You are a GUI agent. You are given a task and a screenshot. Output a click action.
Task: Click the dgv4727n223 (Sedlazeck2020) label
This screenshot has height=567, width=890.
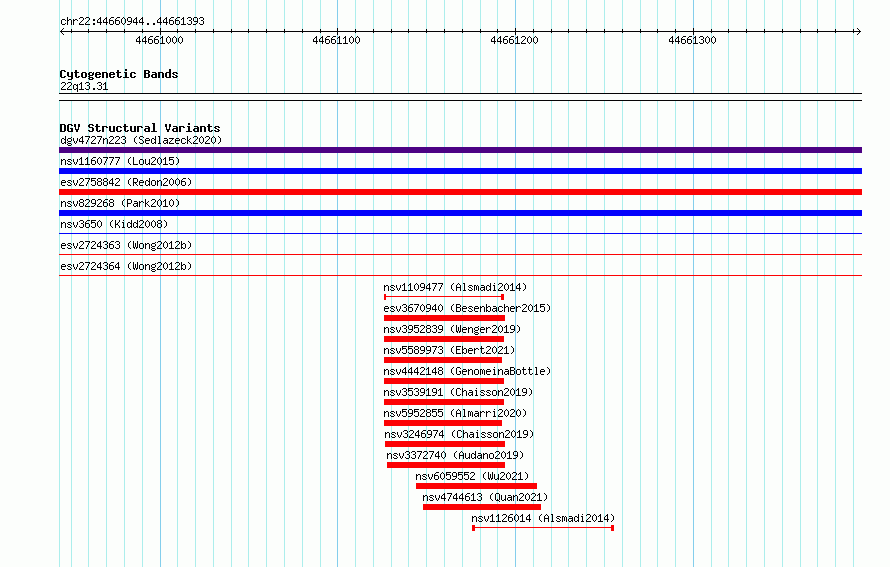pyautogui.click(x=141, y=140)
